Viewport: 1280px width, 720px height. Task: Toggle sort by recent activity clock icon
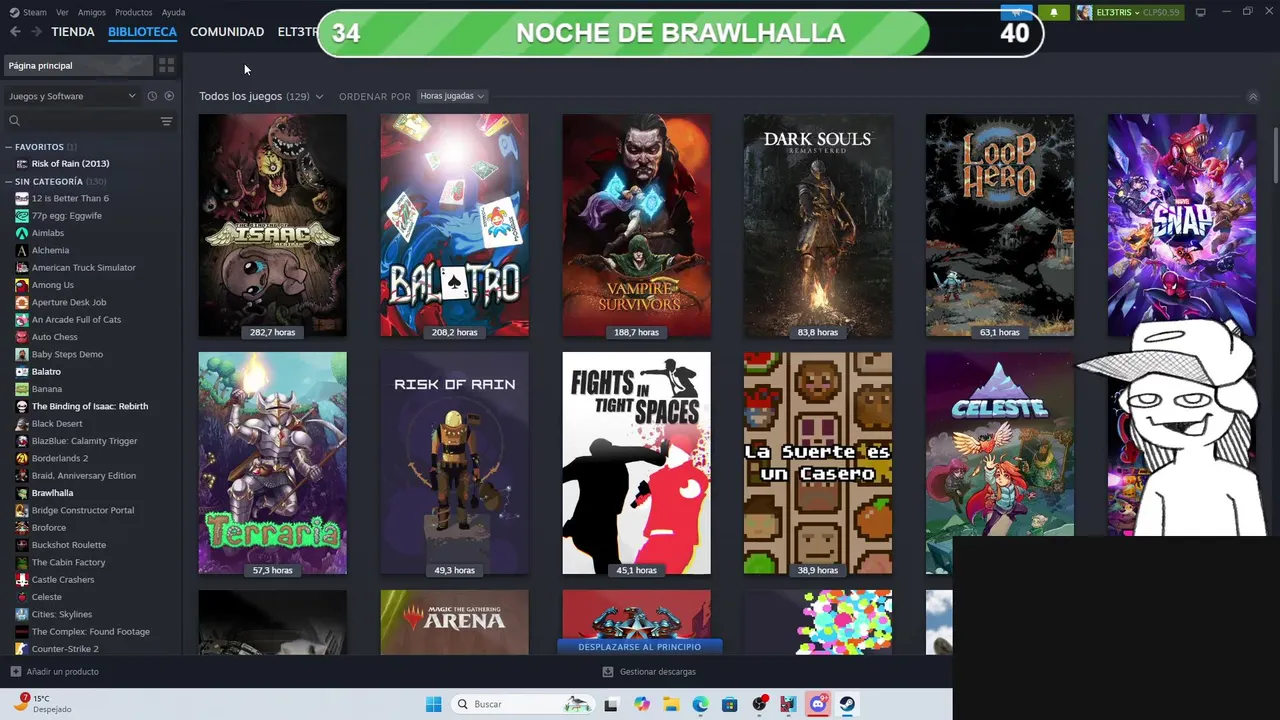click(x=152, y=96)
